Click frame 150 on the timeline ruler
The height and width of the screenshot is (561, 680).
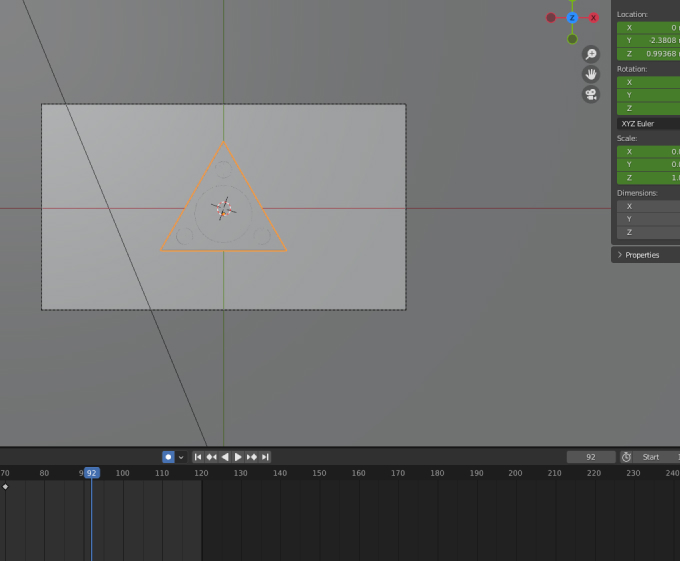coord(319,473)
